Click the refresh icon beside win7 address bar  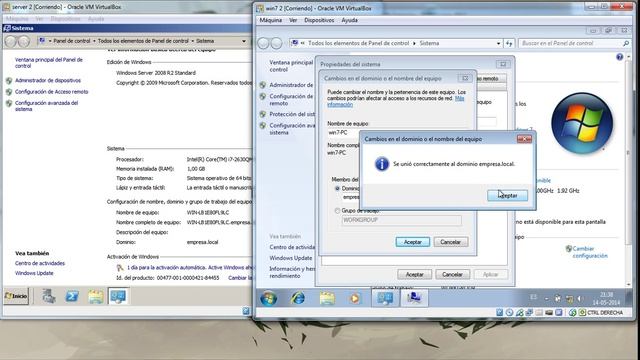[509, 43]
